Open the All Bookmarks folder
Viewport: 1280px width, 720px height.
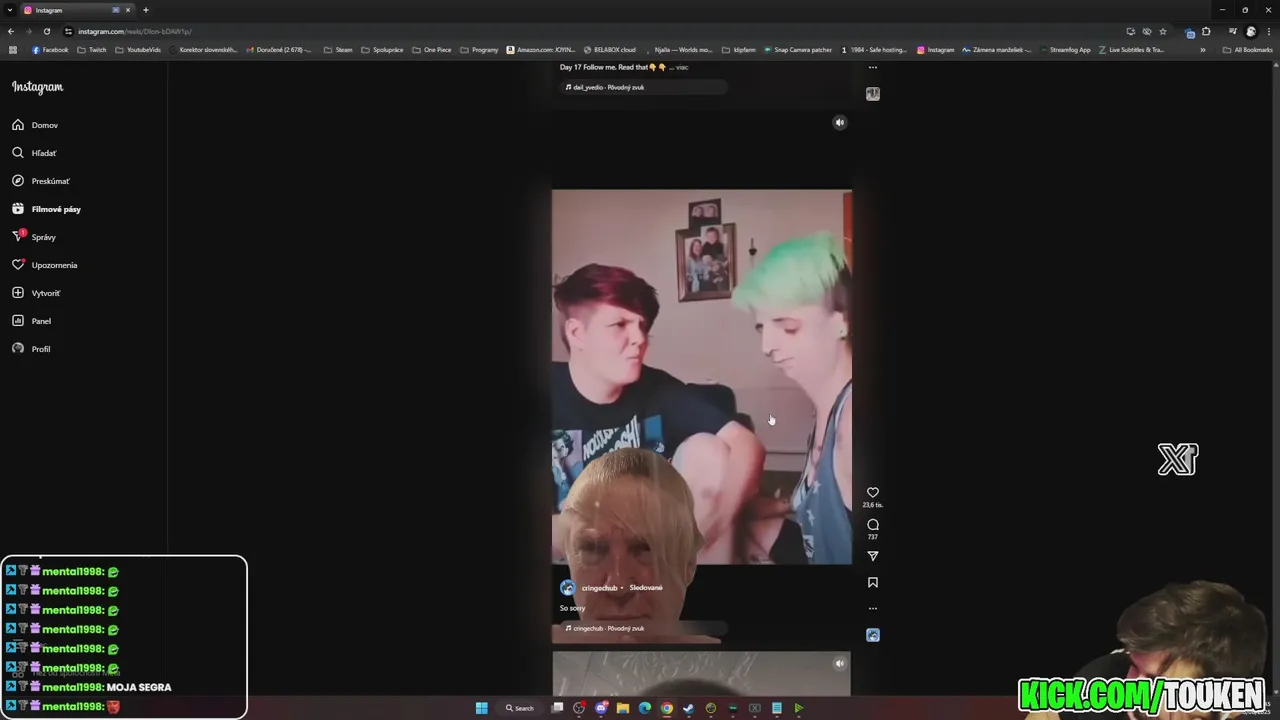click(1247, 50)
